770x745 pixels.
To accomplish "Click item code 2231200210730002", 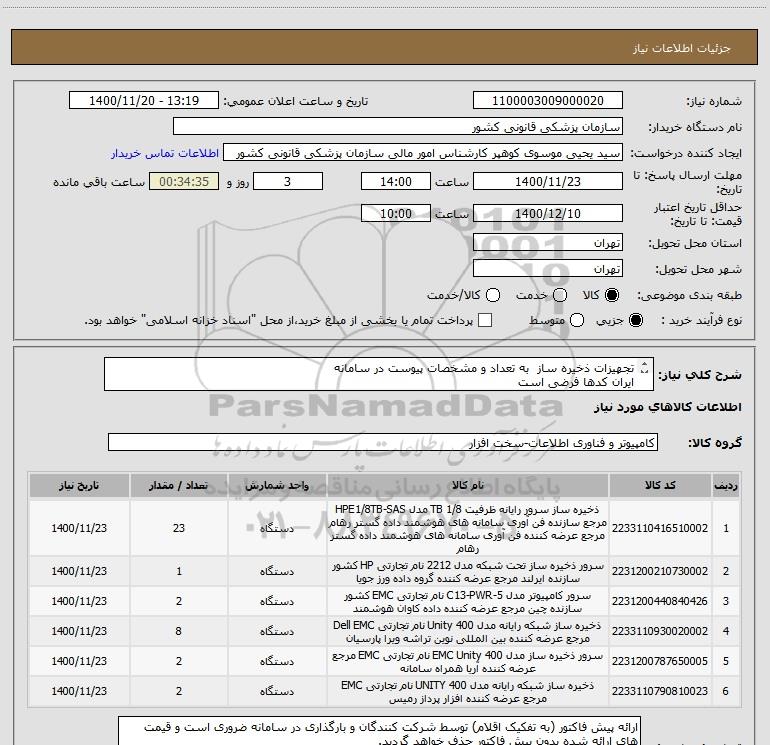I will pyautogui.click(x=660, y=571).
